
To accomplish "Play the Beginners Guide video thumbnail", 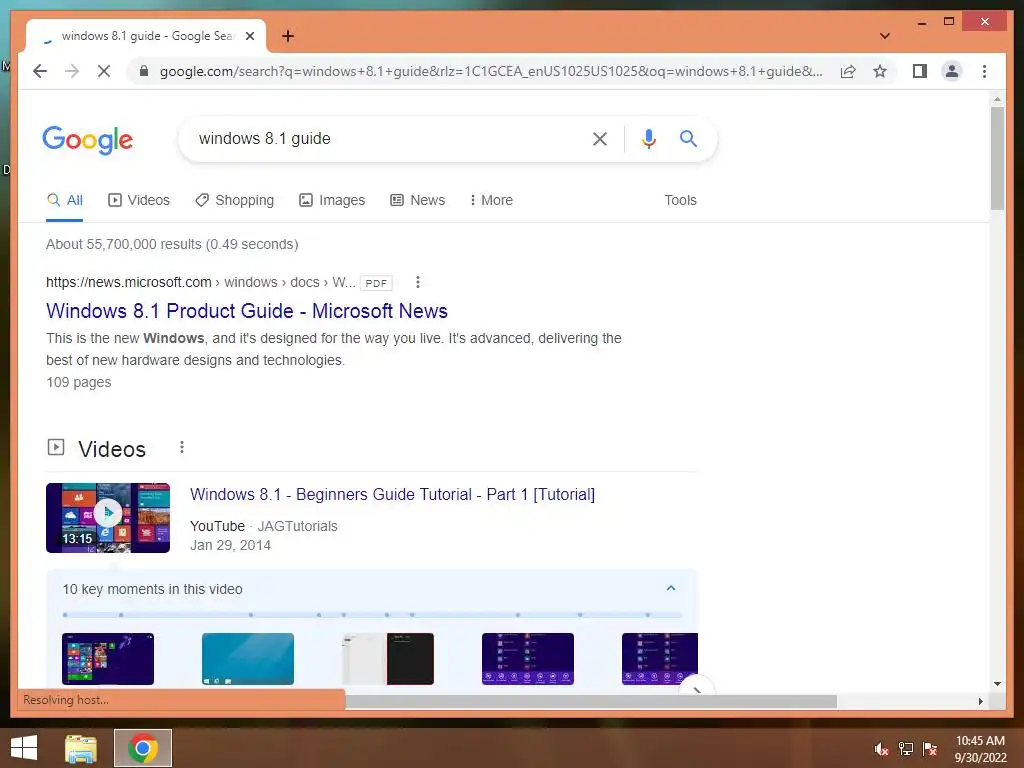I will [x=108, y=518].
